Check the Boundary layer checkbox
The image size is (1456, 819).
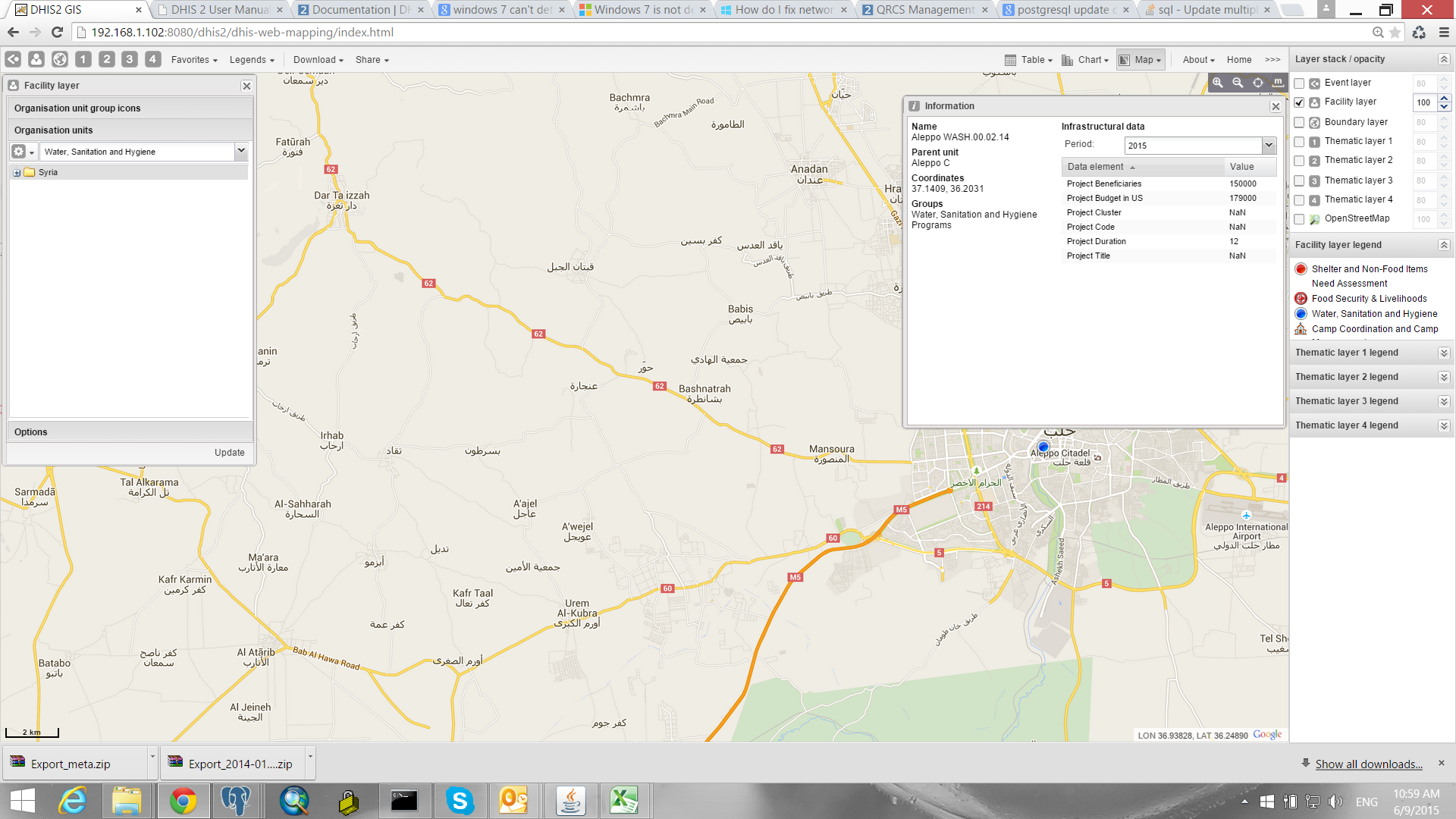(x=1299, y=122)
